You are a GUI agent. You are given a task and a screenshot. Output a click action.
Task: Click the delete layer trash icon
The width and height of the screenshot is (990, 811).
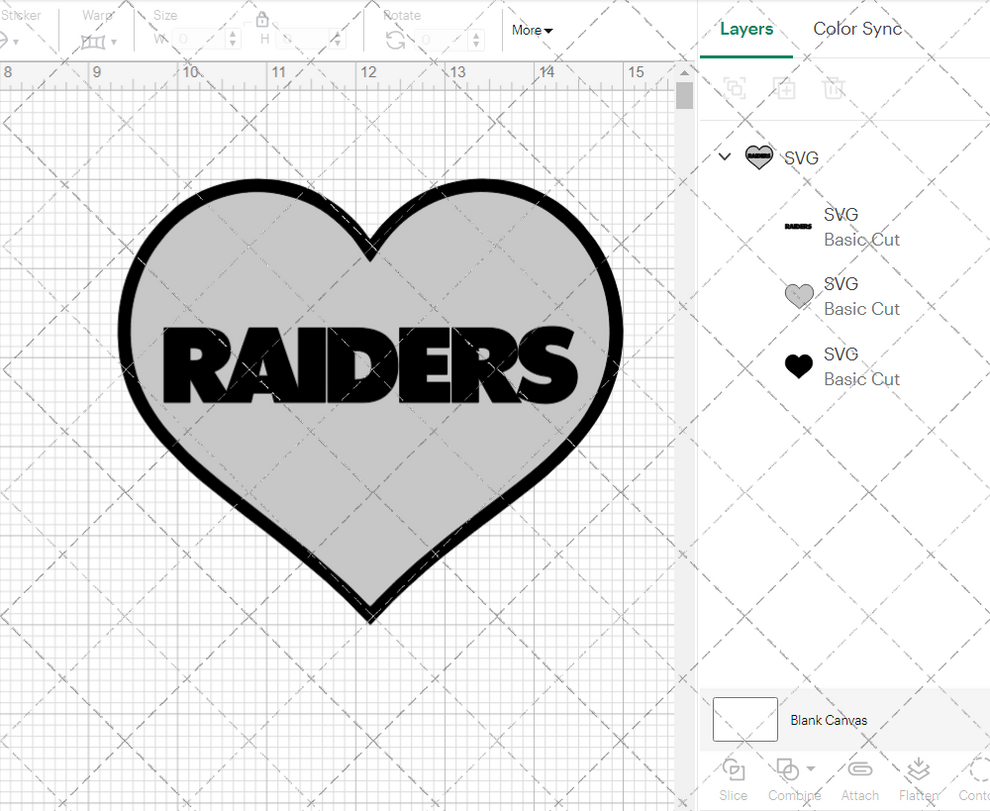pos(834,88)
